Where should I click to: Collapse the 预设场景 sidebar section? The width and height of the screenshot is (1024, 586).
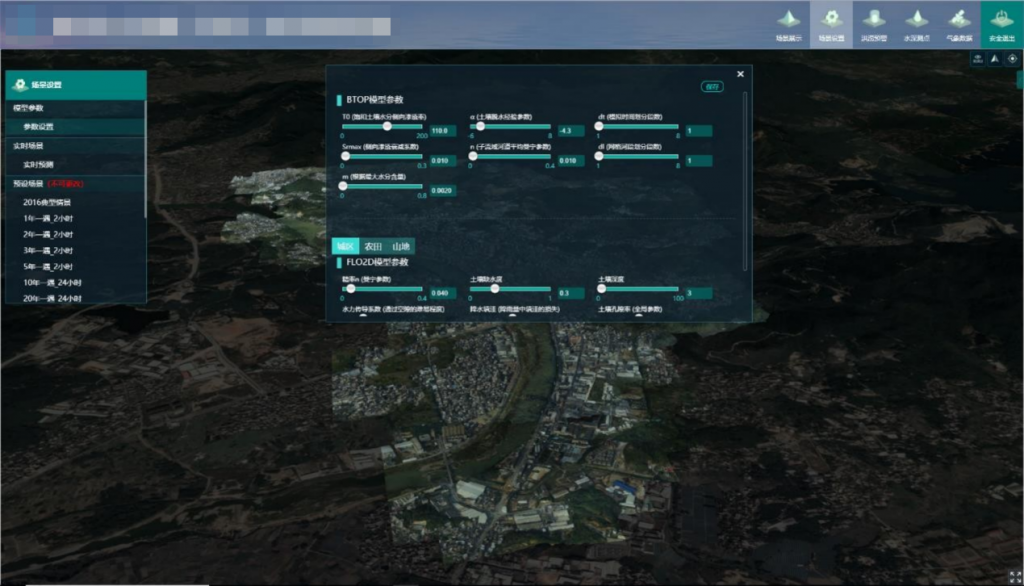[x=74, y=184]
